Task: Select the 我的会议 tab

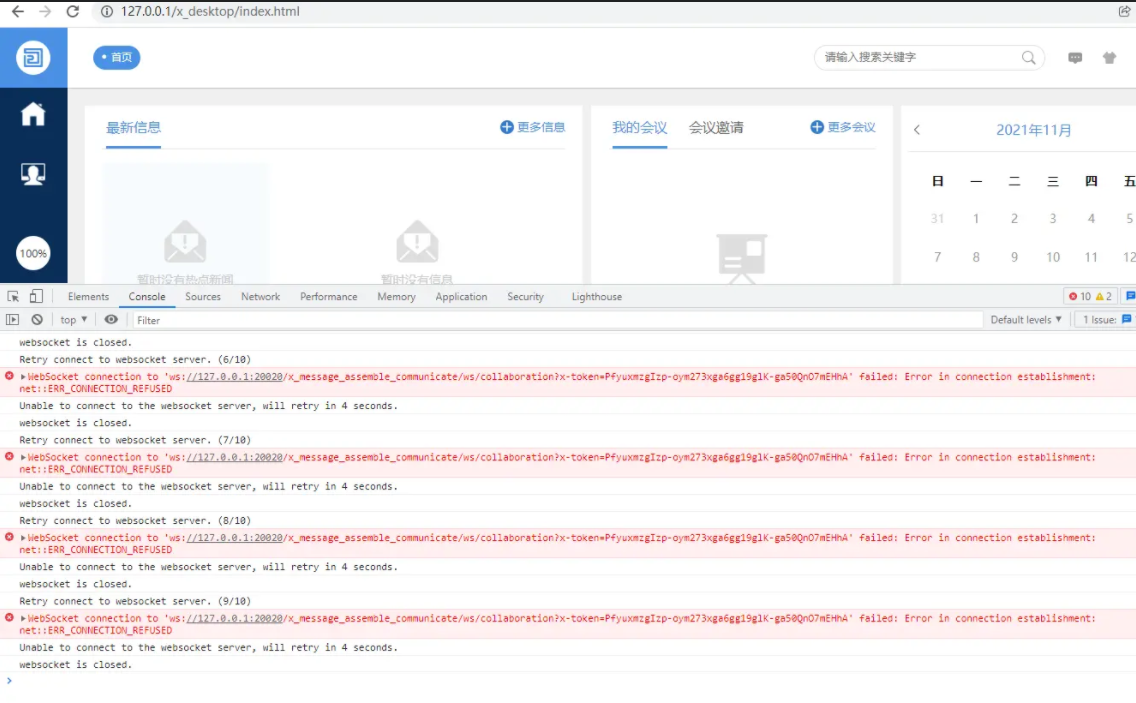Action: (640, 128)
